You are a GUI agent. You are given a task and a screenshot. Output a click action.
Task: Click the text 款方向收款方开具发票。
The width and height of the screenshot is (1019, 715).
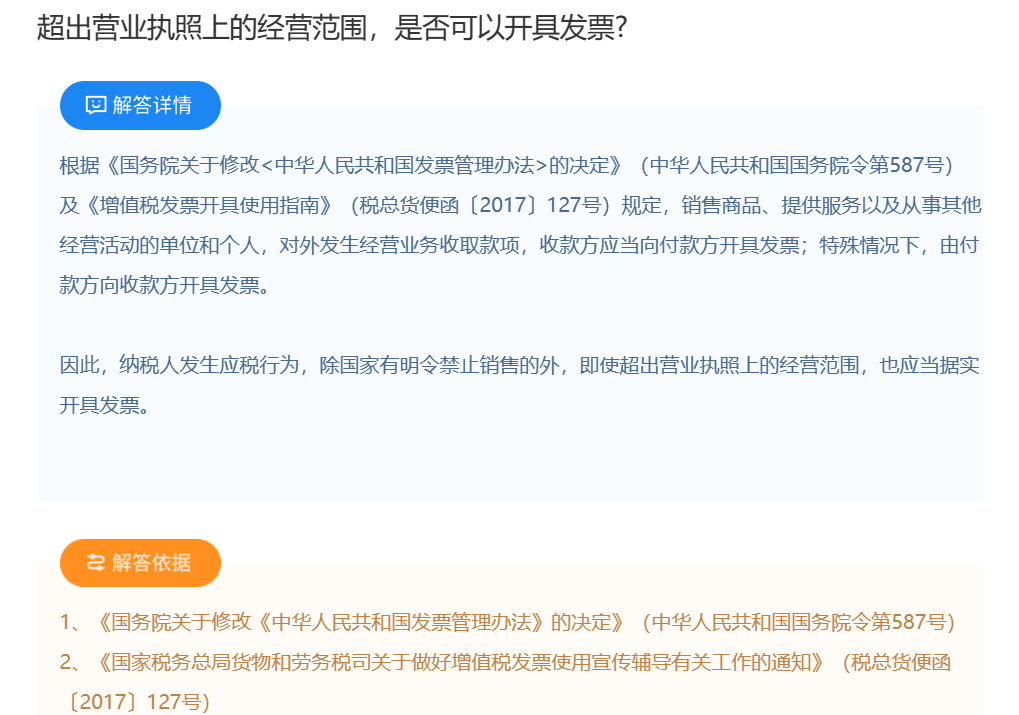click(x=164, y=285)
